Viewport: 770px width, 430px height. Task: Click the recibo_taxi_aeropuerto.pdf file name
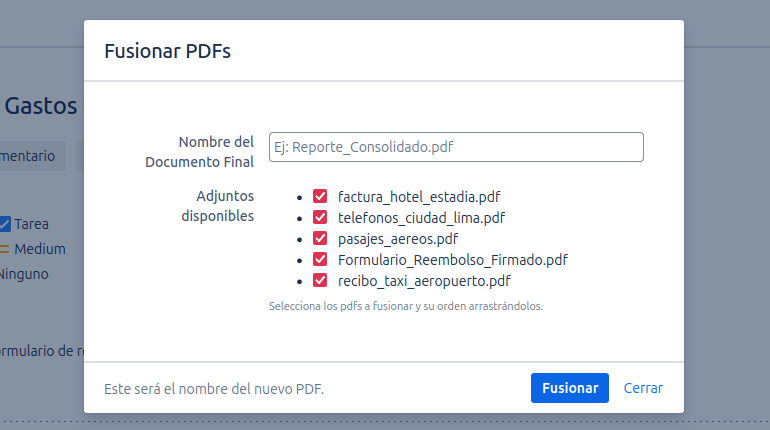click(424, 281)
